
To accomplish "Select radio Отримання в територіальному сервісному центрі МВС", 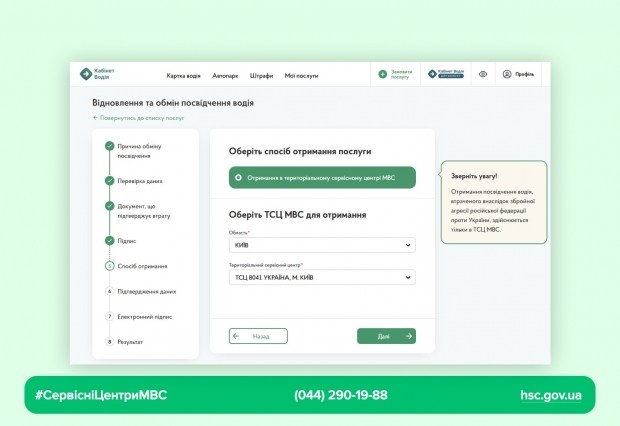I will pyautogui.click(x=238, y=178).
